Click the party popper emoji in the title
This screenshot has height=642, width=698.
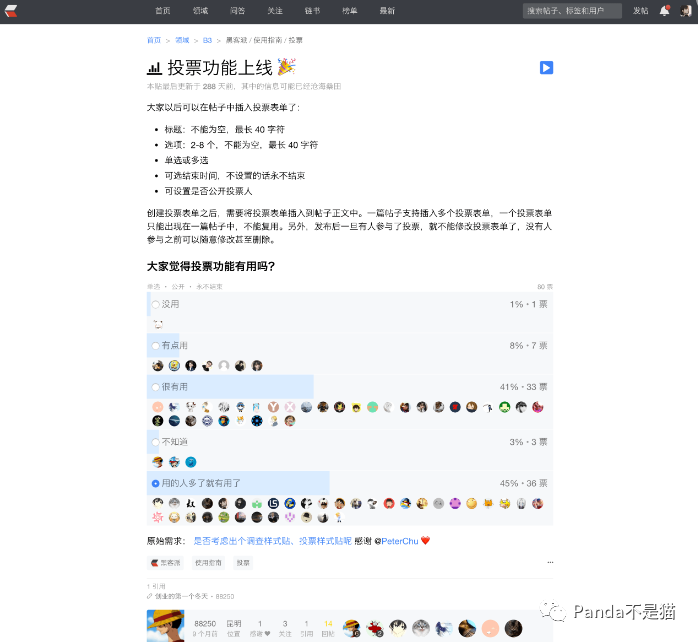pos(286,67)
